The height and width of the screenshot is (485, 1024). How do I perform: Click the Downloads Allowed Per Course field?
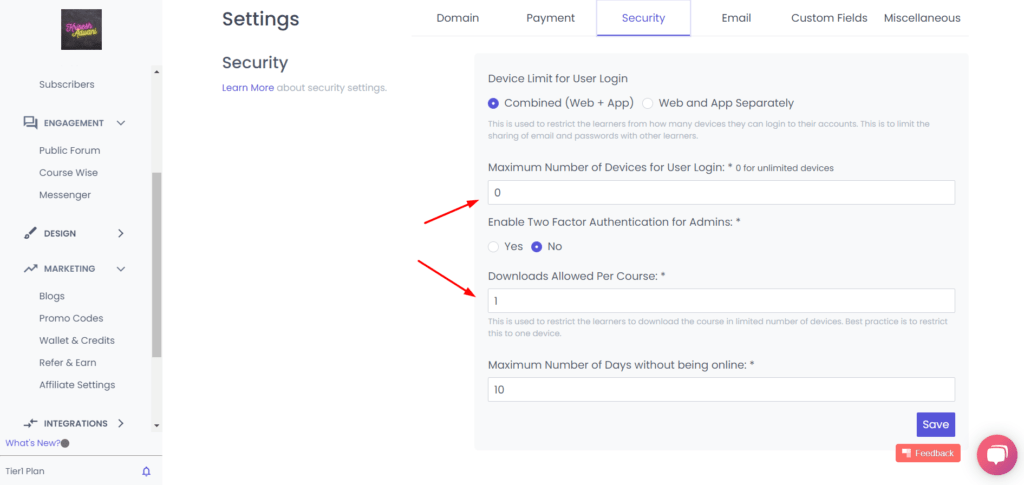tap(721, 300)
